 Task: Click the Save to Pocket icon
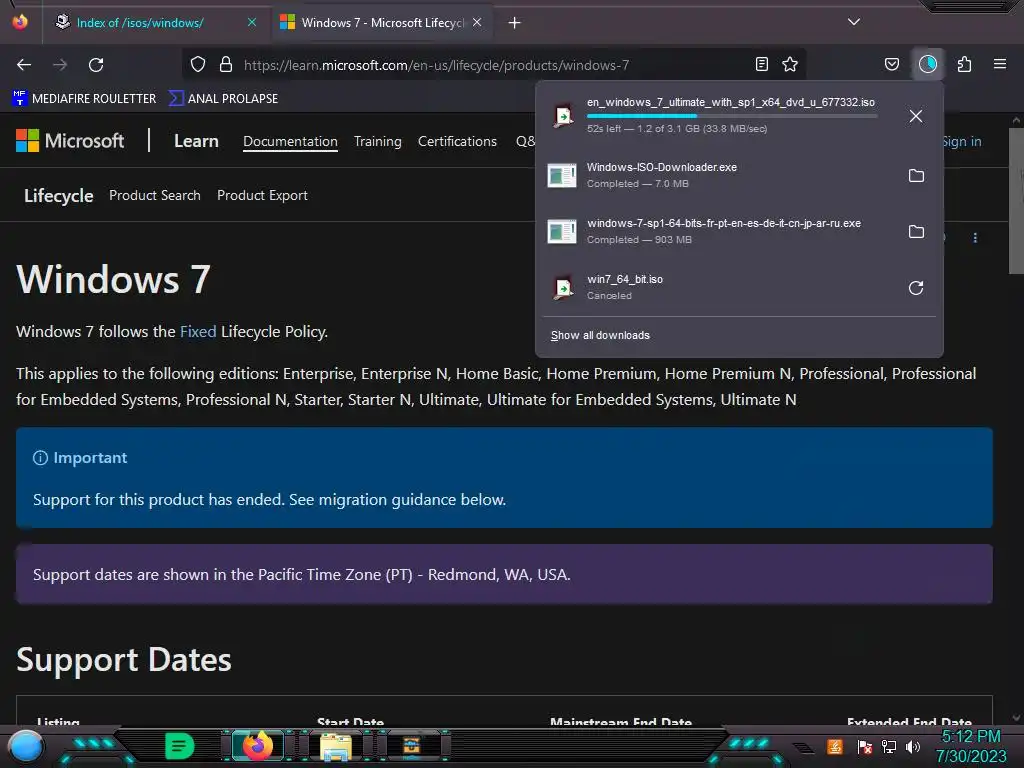coord(891,64)
